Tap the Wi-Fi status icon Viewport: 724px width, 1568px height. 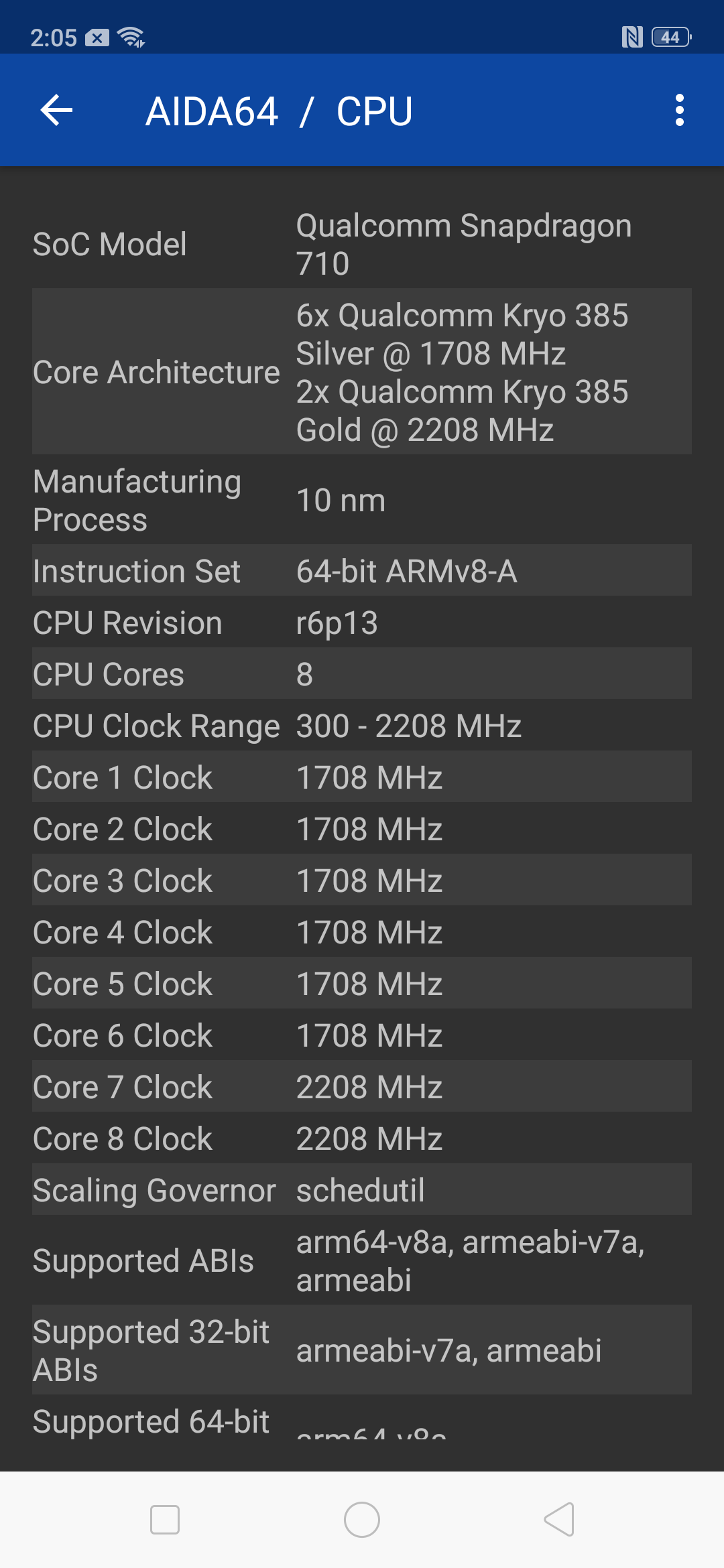(131, 37)
